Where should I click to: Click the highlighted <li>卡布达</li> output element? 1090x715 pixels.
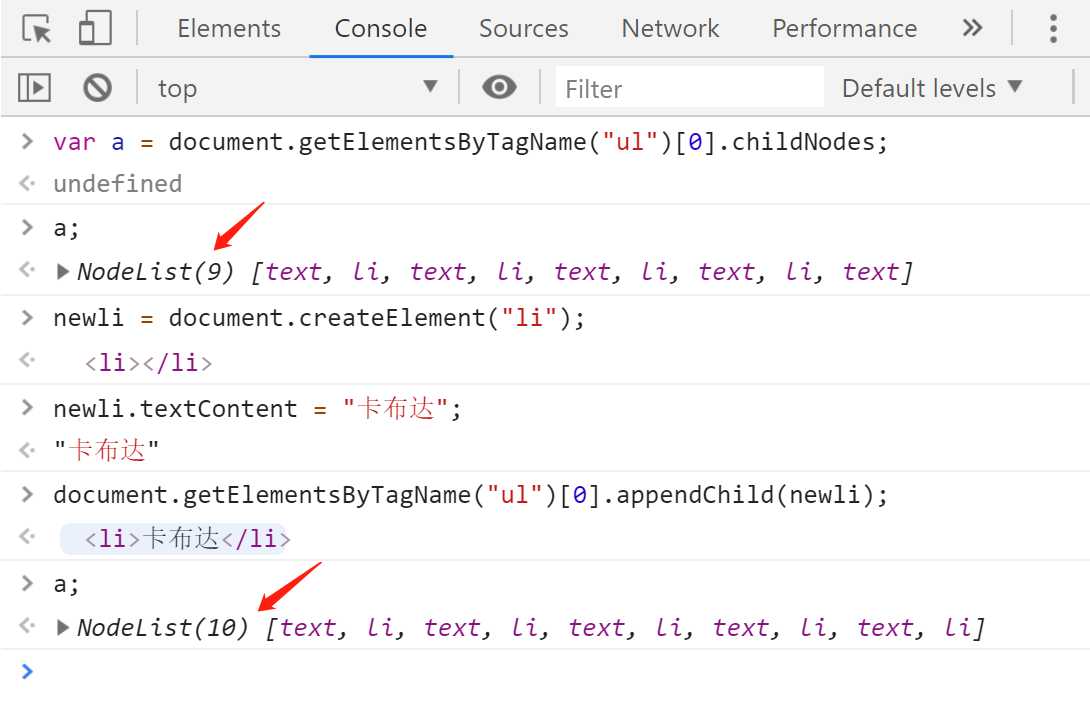[x=180, y=539]
